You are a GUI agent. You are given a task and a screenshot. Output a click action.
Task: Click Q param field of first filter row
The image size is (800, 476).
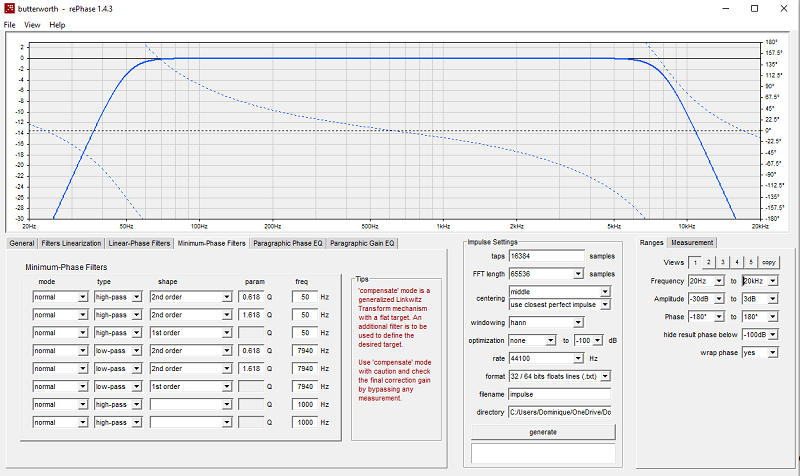pos(251,297)
